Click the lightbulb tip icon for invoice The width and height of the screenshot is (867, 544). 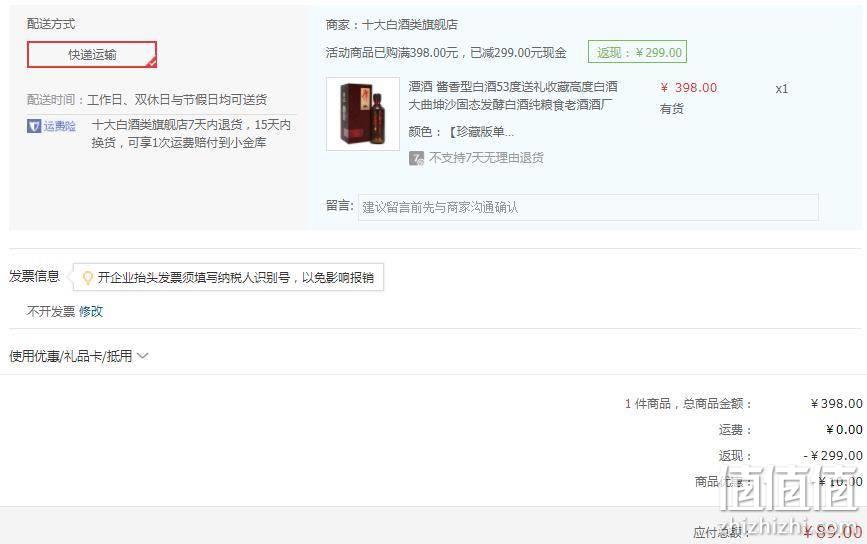pos(87,278)
